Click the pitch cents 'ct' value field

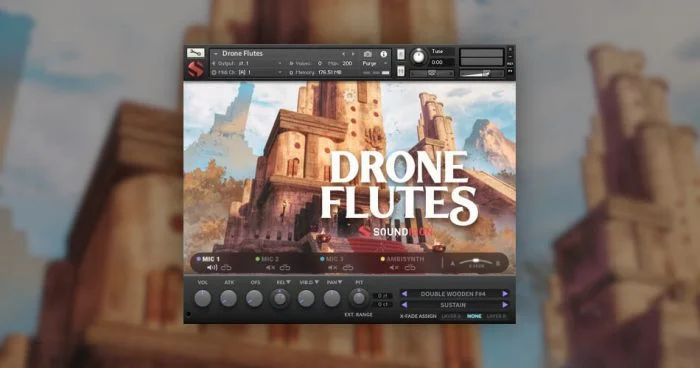[382, 304]
